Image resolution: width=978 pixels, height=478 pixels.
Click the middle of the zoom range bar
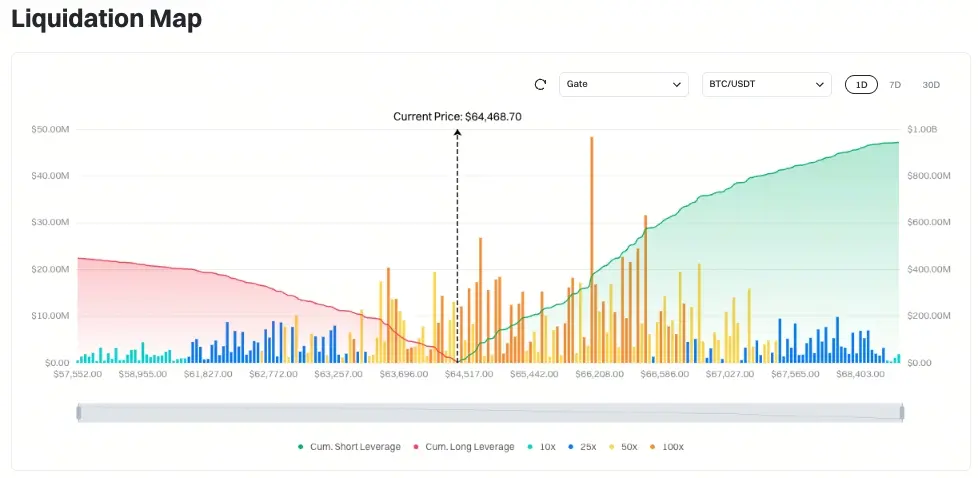click(490, 412)
